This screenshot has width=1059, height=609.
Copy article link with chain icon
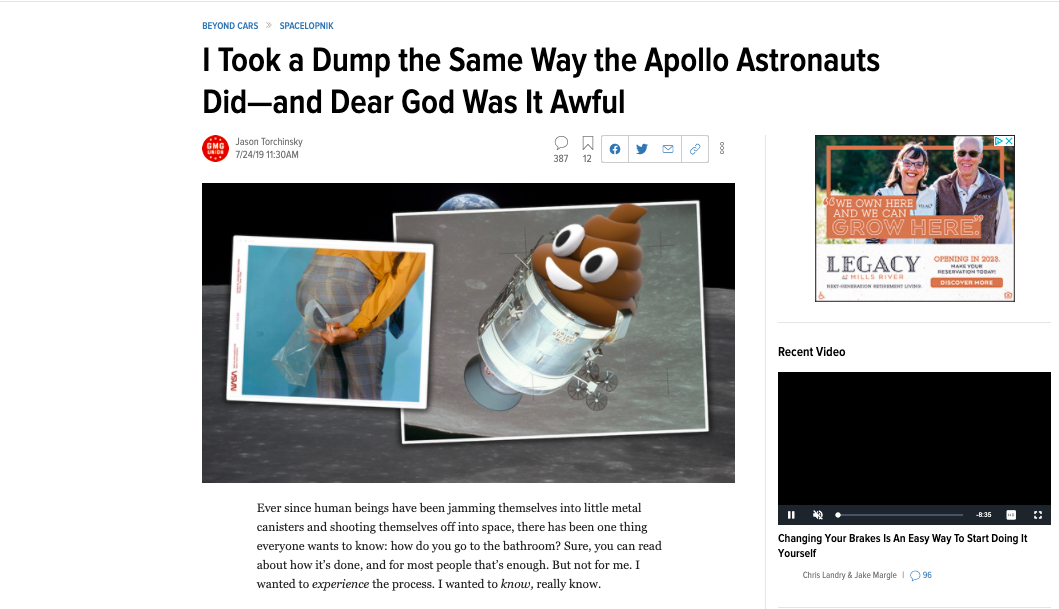[x=695, y=149]
